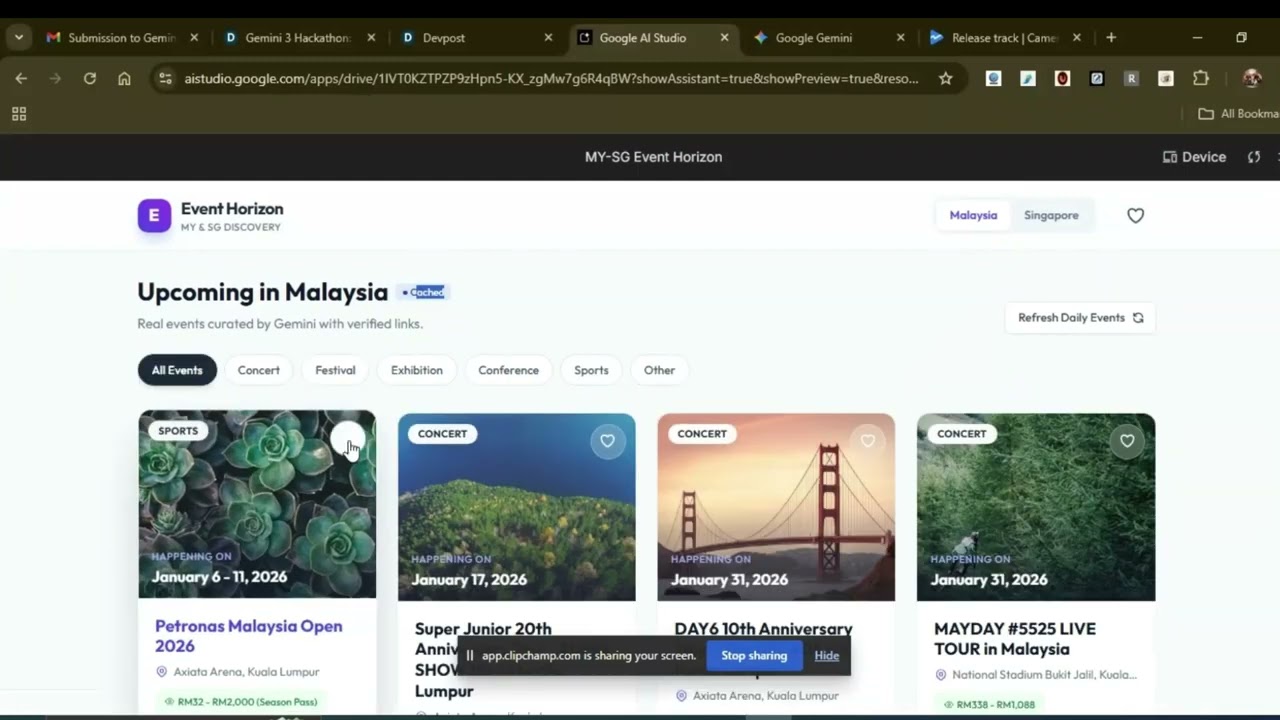The width and height of the screenshot is (1280, 720).
Task: Click the MY-SG Event Horizon preview title
Action: [653, 157]
